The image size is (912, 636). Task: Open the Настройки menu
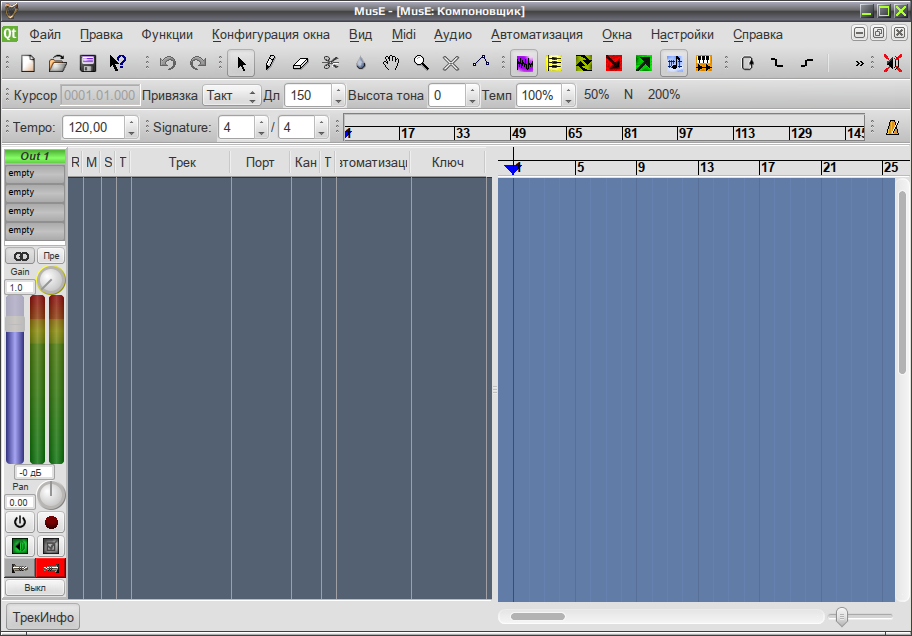(x=682, y=34)
